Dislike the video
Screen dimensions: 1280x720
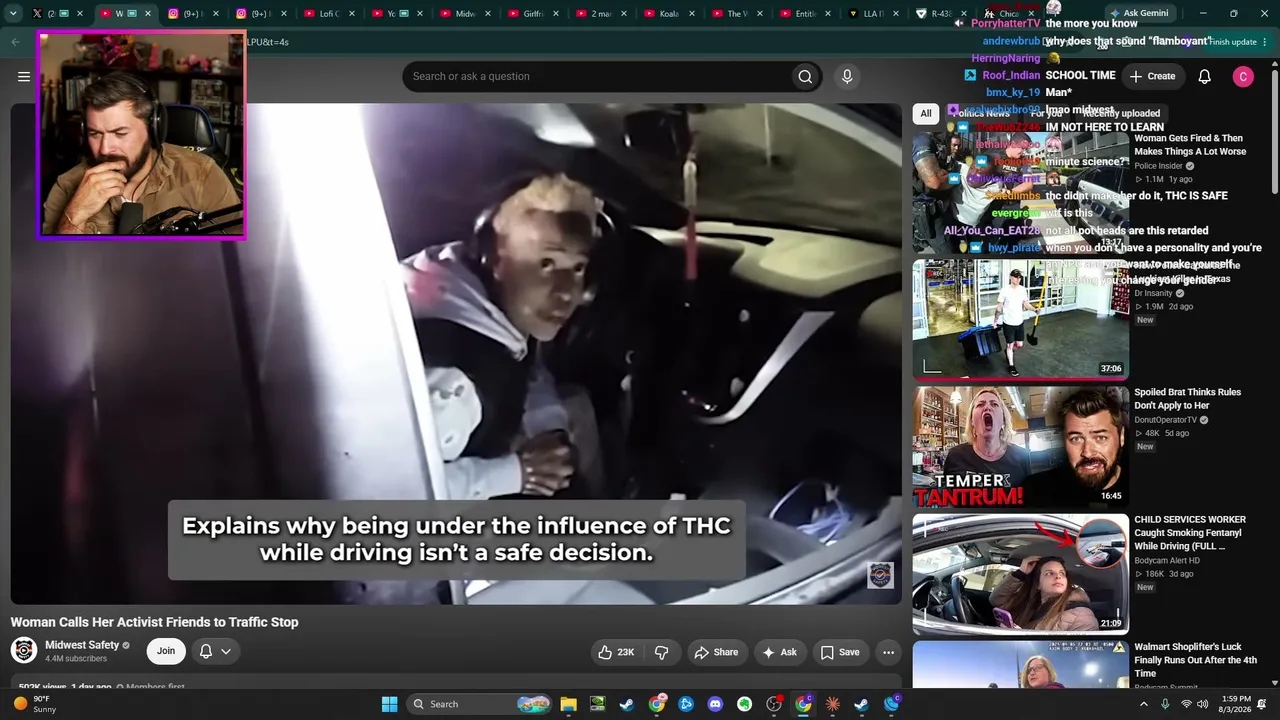(x=662, y=652)
